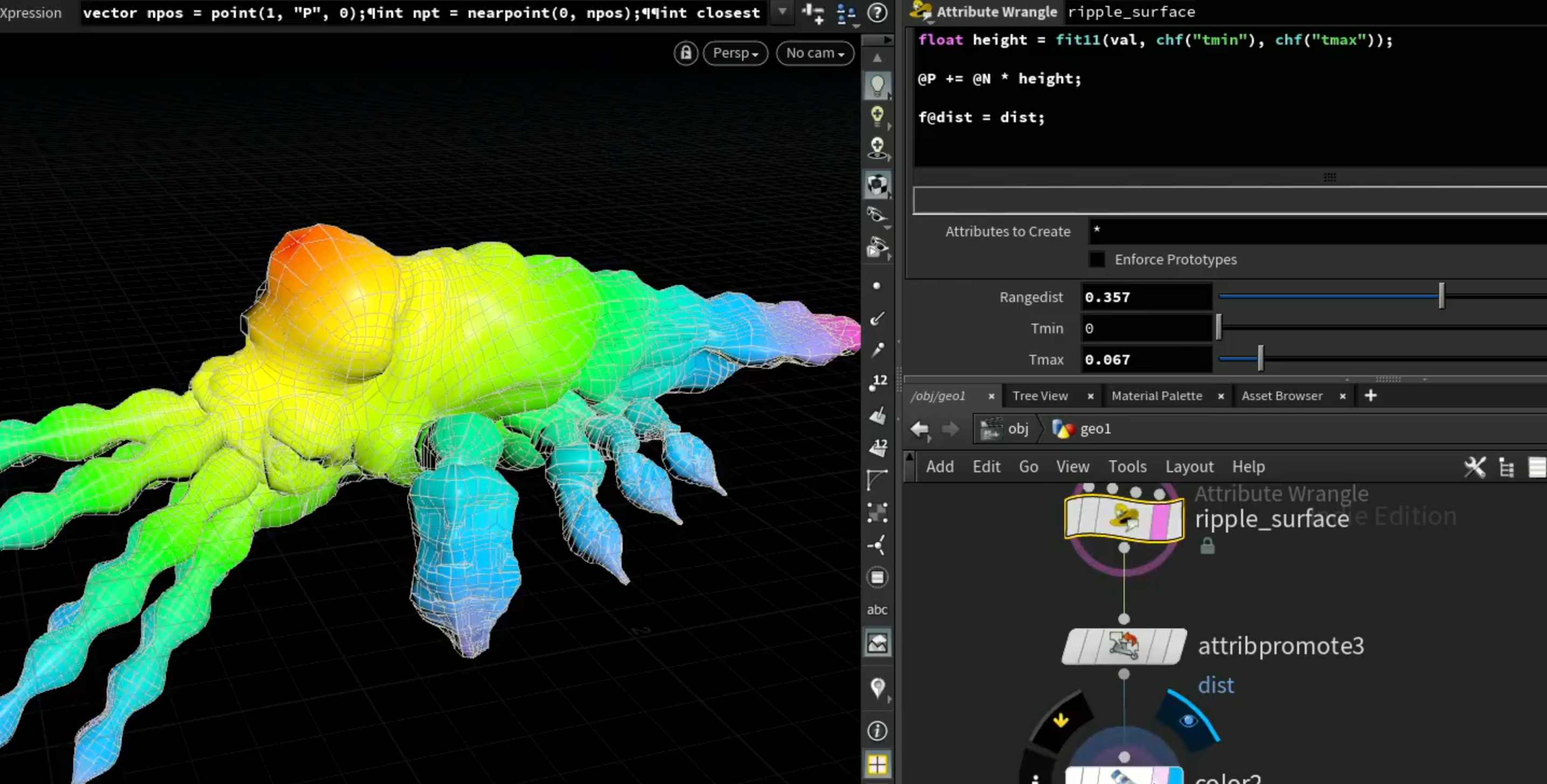This screenshot has height=784, width=1547.
Task: Click the Attribute Wrangle node type icon
Action: click(921, 11)
